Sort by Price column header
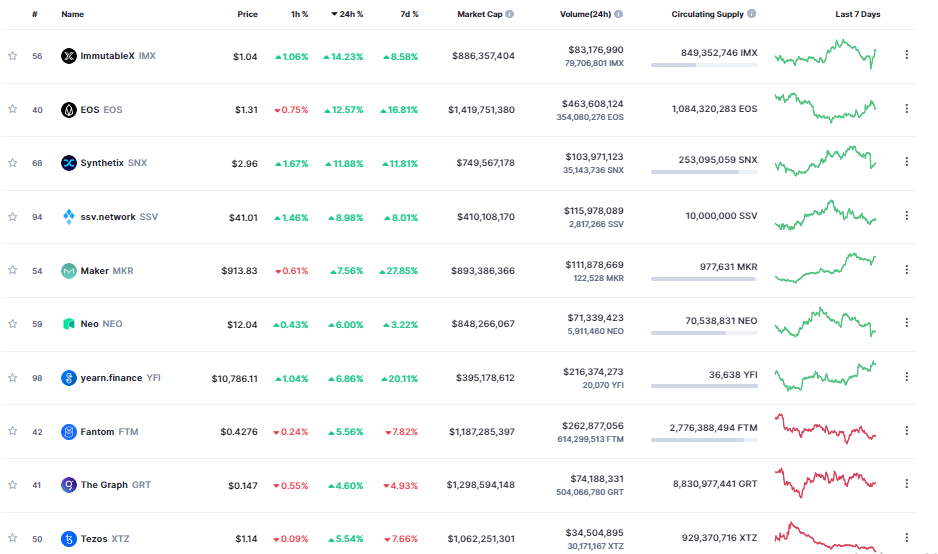This screenshot has width=938, height=554. [247, 14]
